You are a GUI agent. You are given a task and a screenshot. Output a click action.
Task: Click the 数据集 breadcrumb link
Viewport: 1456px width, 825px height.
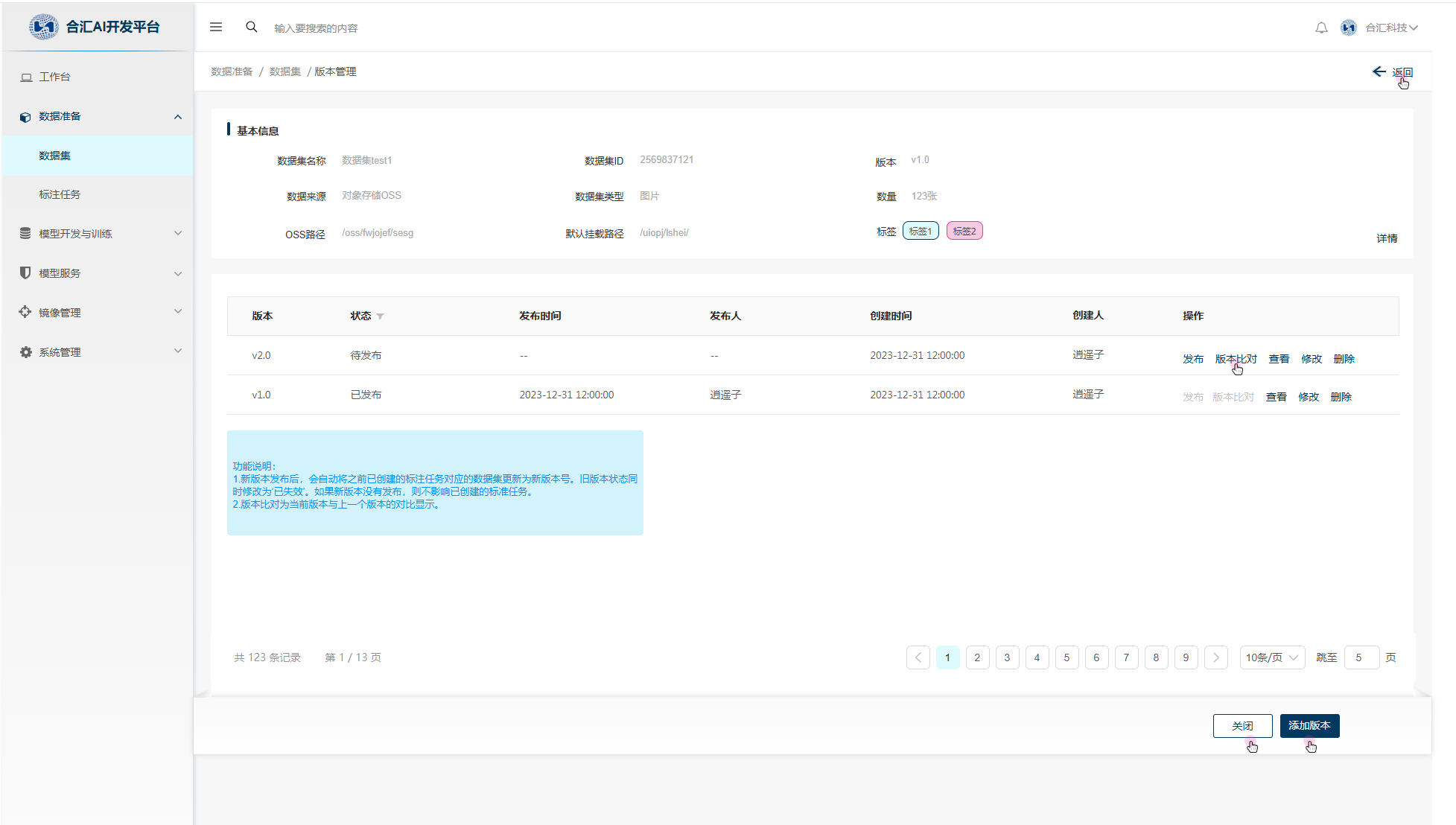click(x=284, y=71)
